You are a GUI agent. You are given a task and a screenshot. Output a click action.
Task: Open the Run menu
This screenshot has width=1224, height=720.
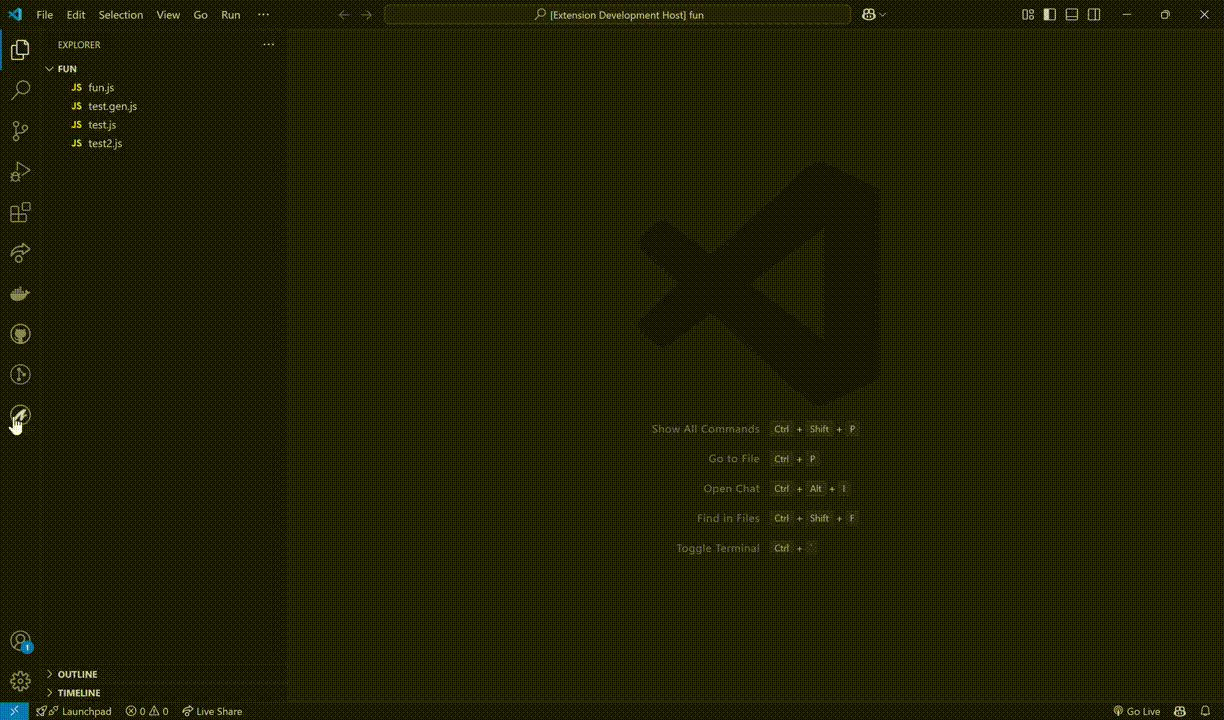(231, 15)
